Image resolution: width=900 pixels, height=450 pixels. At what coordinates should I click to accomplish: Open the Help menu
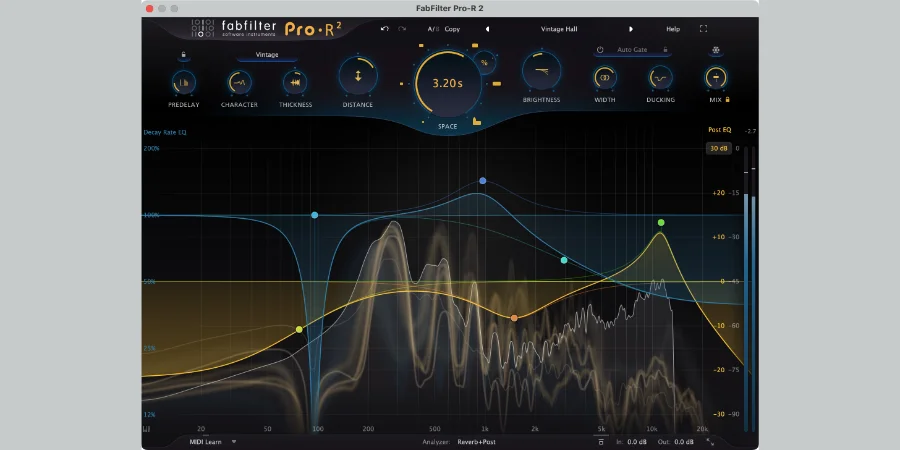click(673, 29)
